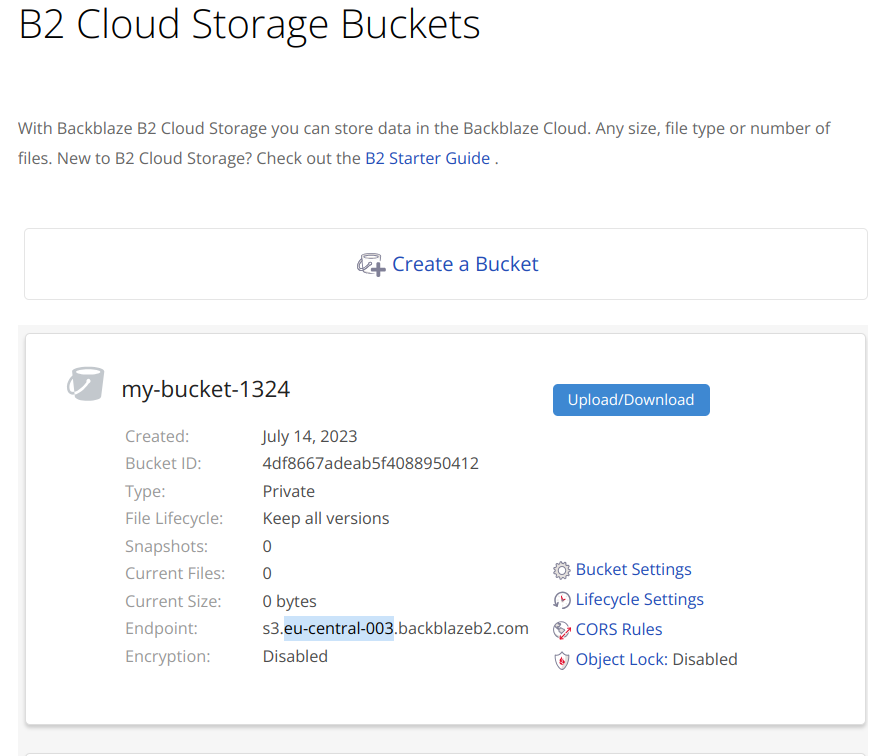Open the Lifecycle Settings link
The image size is (884, 756).
(639, 599)
